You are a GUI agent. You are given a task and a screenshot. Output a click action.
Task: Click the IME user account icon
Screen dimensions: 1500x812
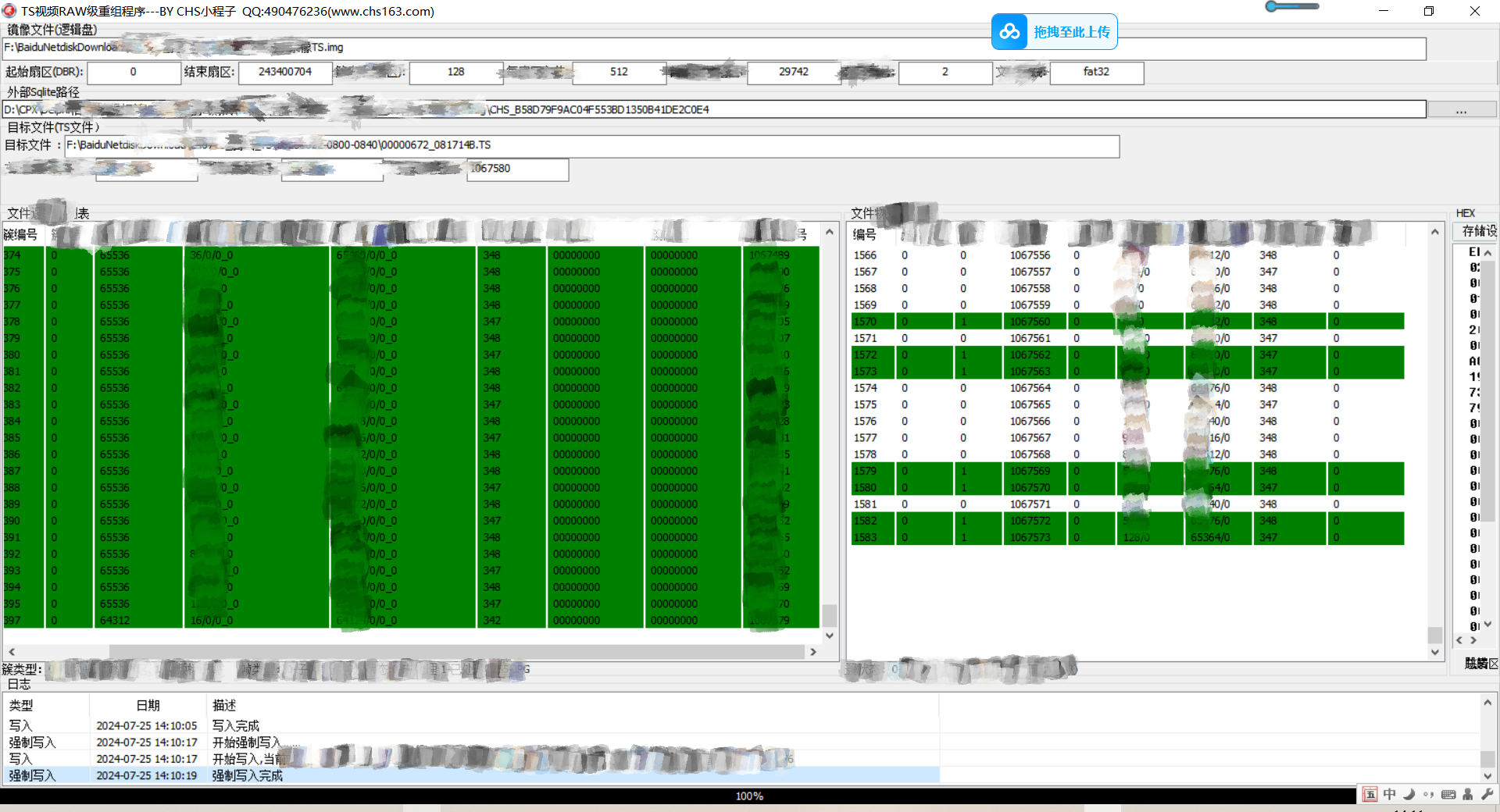[1468, 795]
